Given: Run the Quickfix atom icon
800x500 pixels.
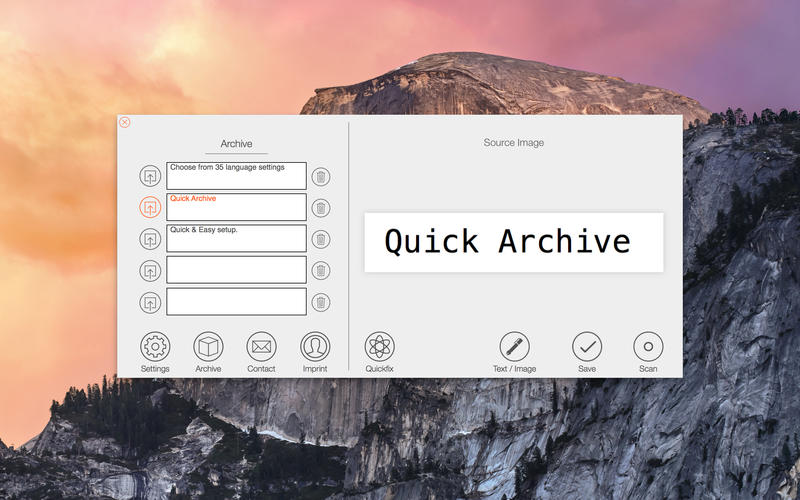Looking at the screenshot, I should (379, 347).
